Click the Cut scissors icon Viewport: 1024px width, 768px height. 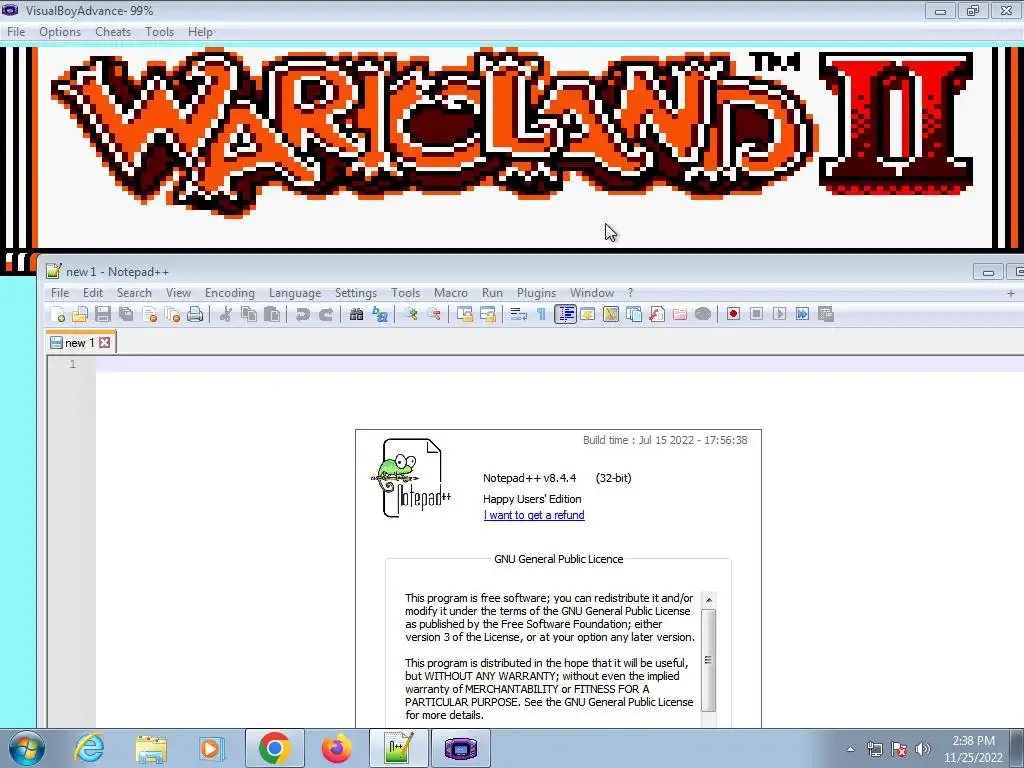[x=226, y=315]
